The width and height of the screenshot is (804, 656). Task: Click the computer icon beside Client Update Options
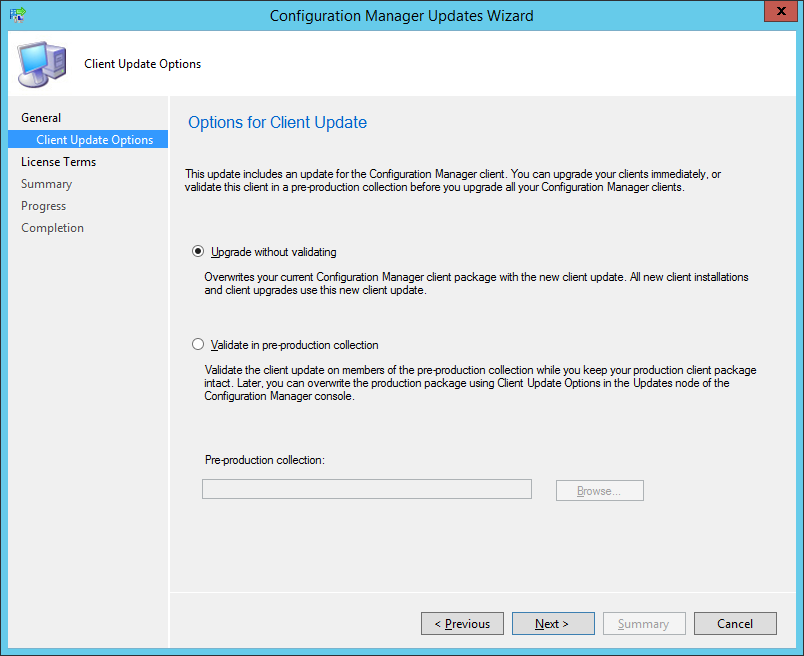[42, 64]
